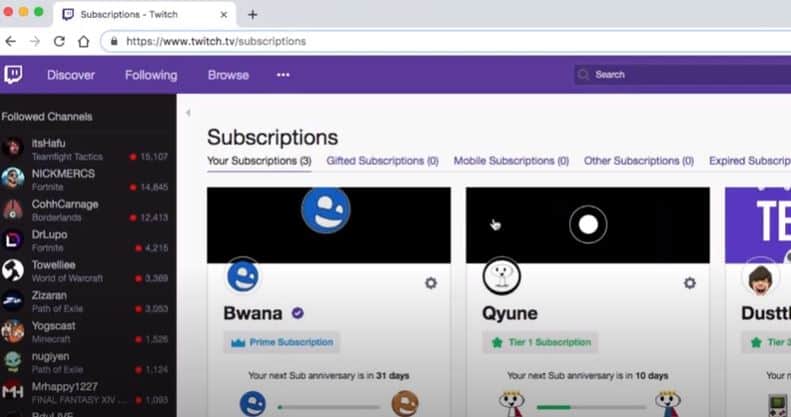The image size is (791, 417).
Task: Click NICKMERCS channel avatar in sidebar
Action: 13,178
